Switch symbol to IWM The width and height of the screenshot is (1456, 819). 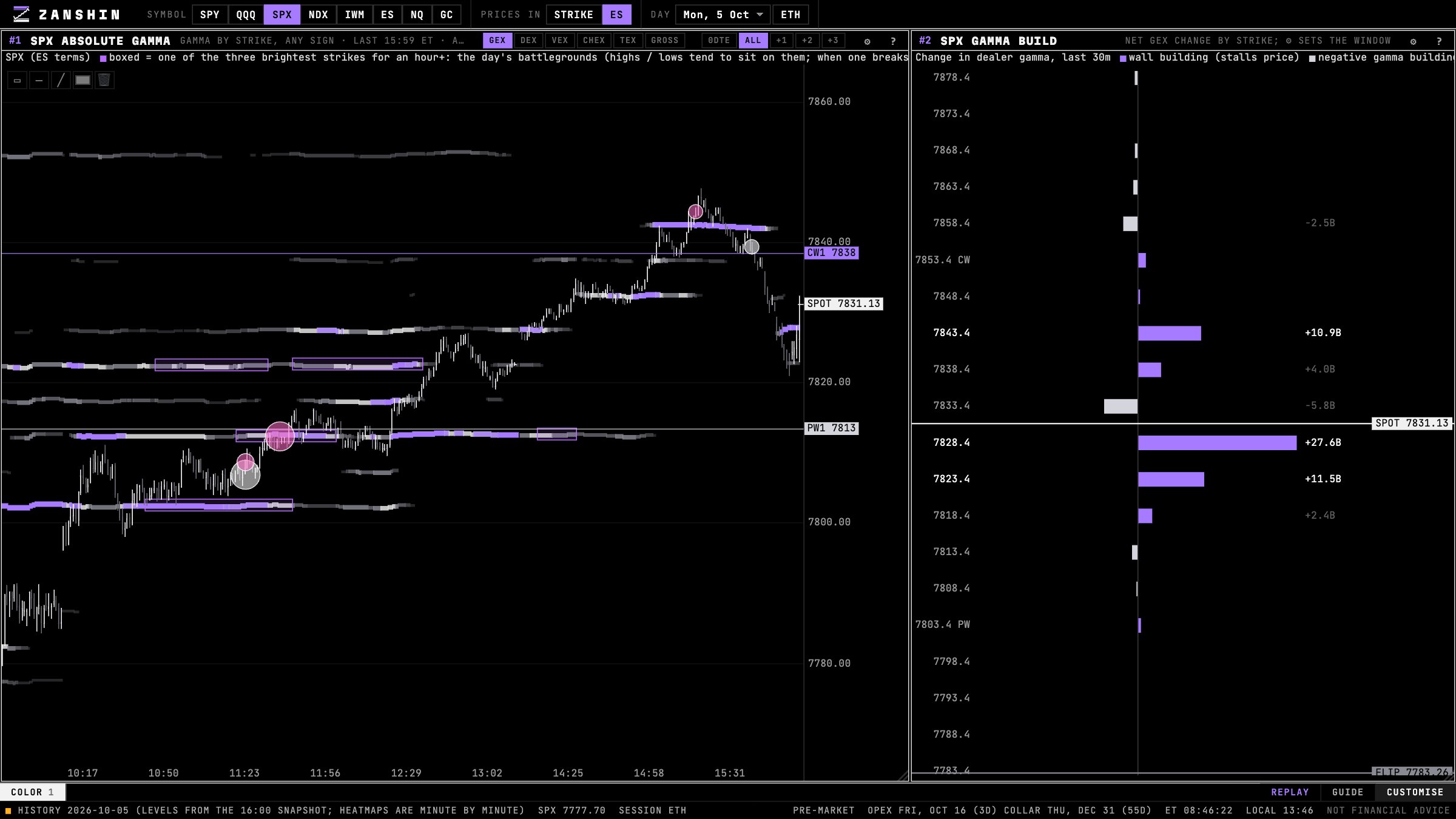tap(354, 15)
